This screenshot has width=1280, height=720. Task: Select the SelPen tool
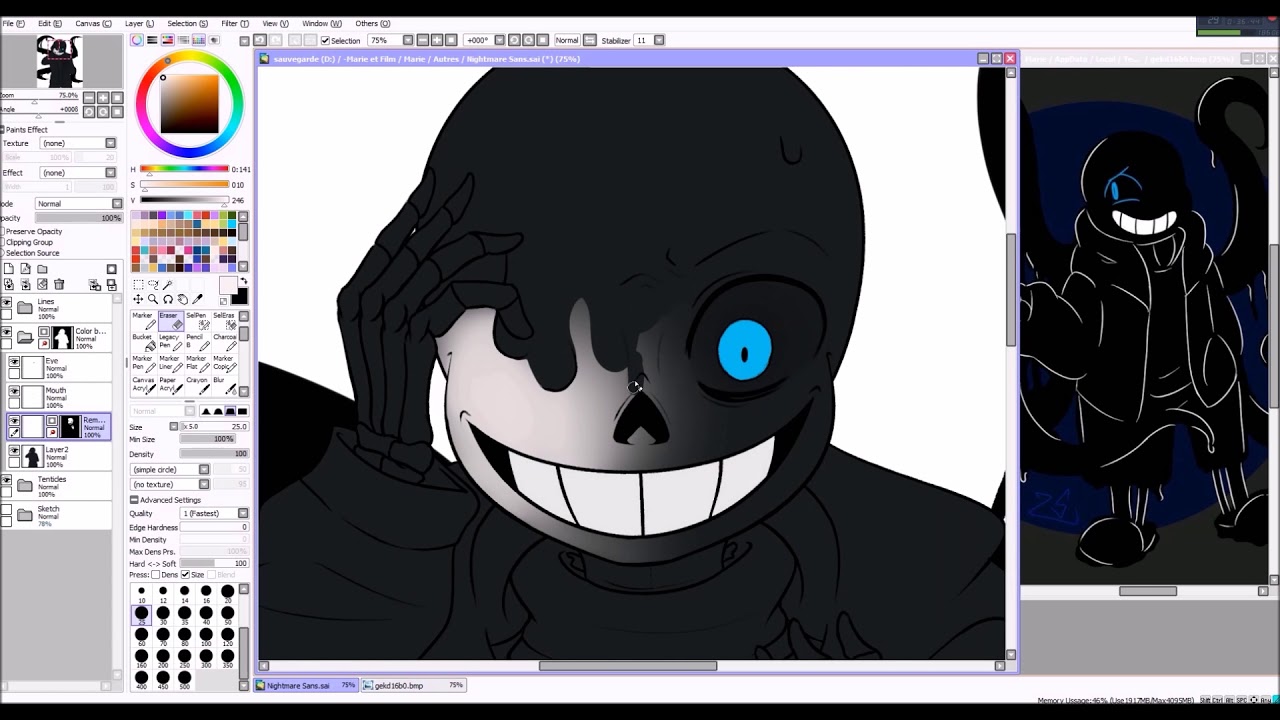(196, 321)
